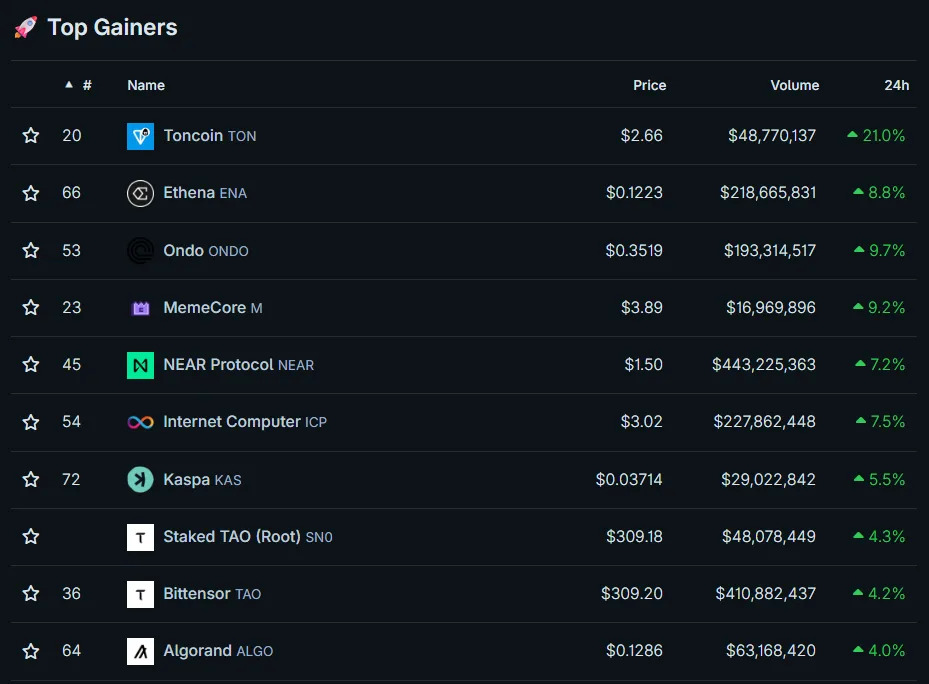
Task: Click Toncoin volume $48,770,137
Action: click(772, 136)
